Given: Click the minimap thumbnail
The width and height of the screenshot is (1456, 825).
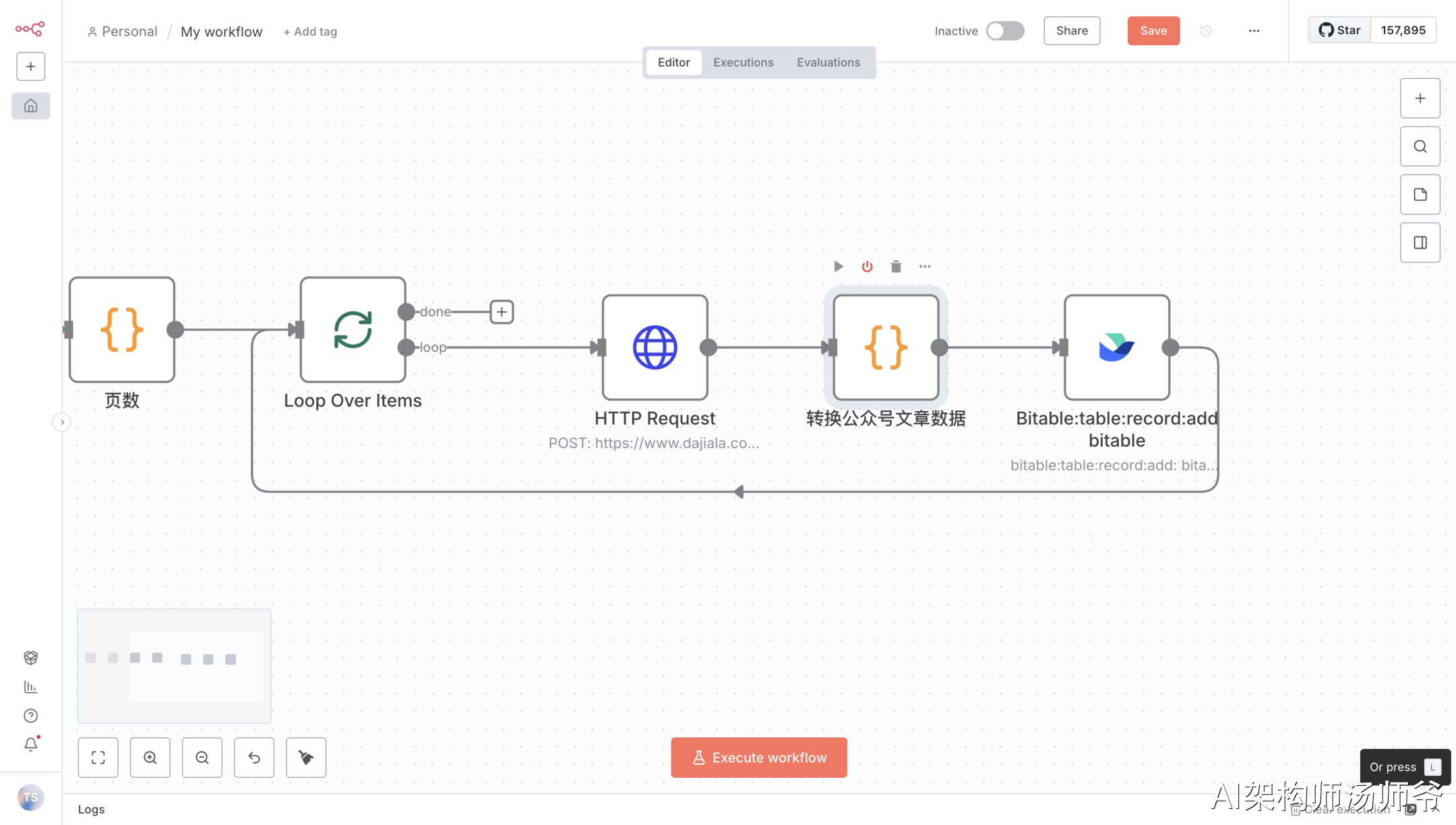Looking at the screenshot, I should point(174,666).
